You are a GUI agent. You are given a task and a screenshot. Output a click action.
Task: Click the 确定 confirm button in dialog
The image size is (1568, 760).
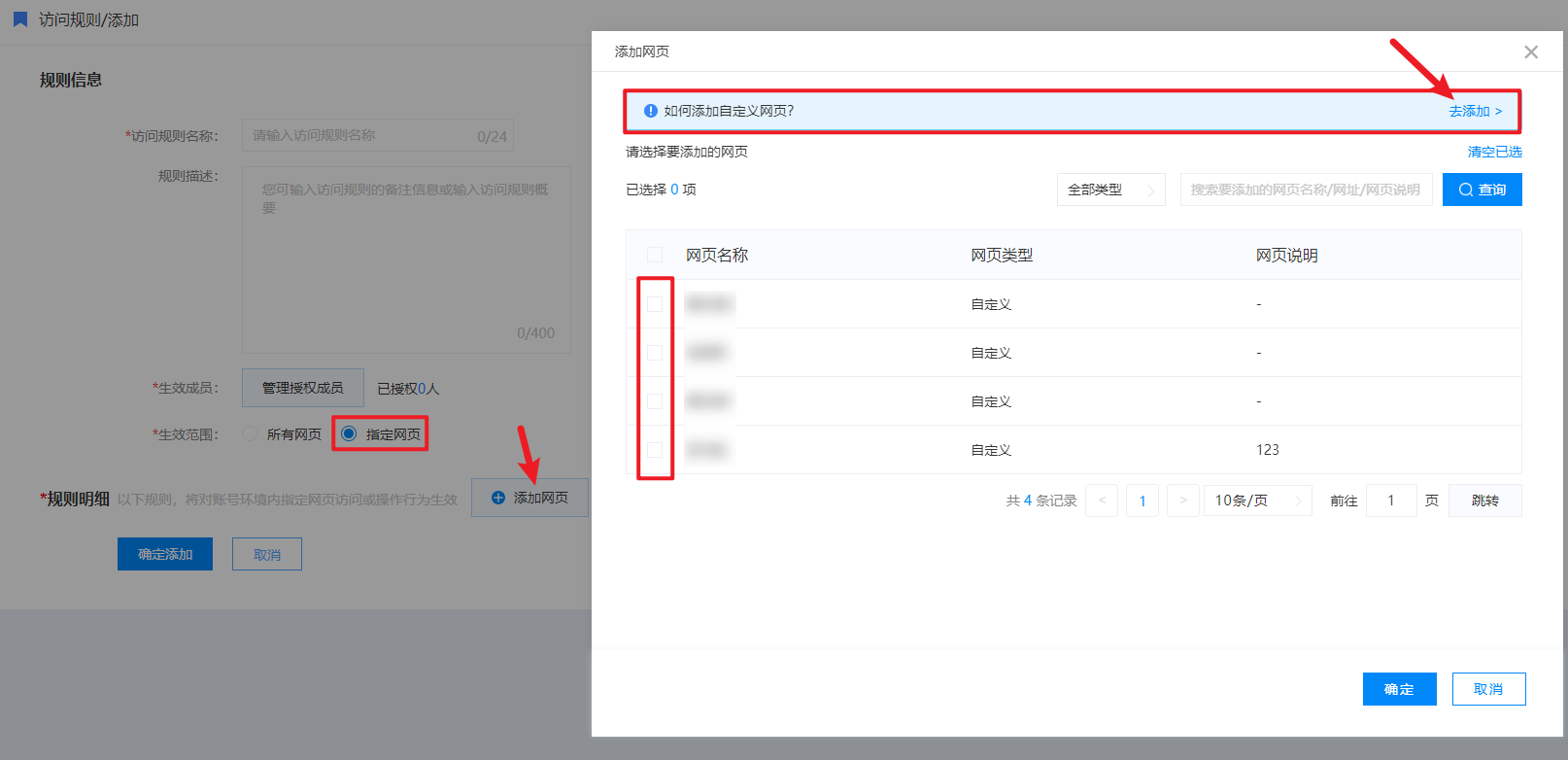pyautogui.click(x=1399, y=689)
